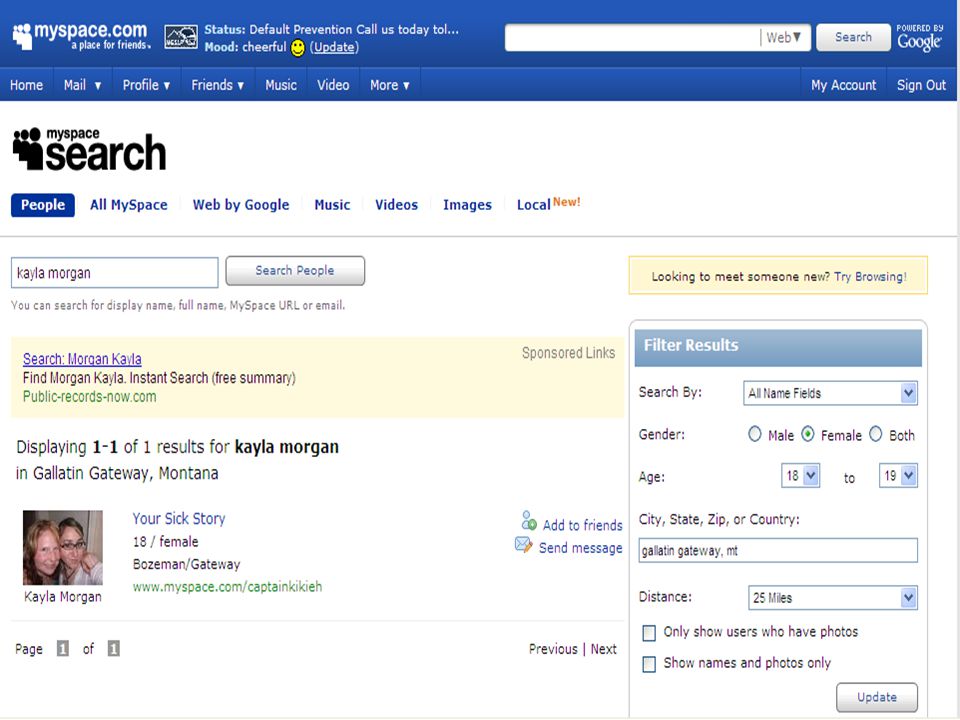The height and width of the screenshot is (720, 960).
Task: Open Public-records-now.com link
Action: coord(89,397)
